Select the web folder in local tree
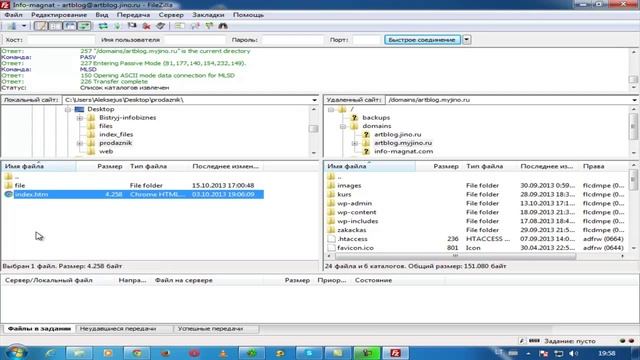The width and height of the screenshot is (640, 360). 106,151
